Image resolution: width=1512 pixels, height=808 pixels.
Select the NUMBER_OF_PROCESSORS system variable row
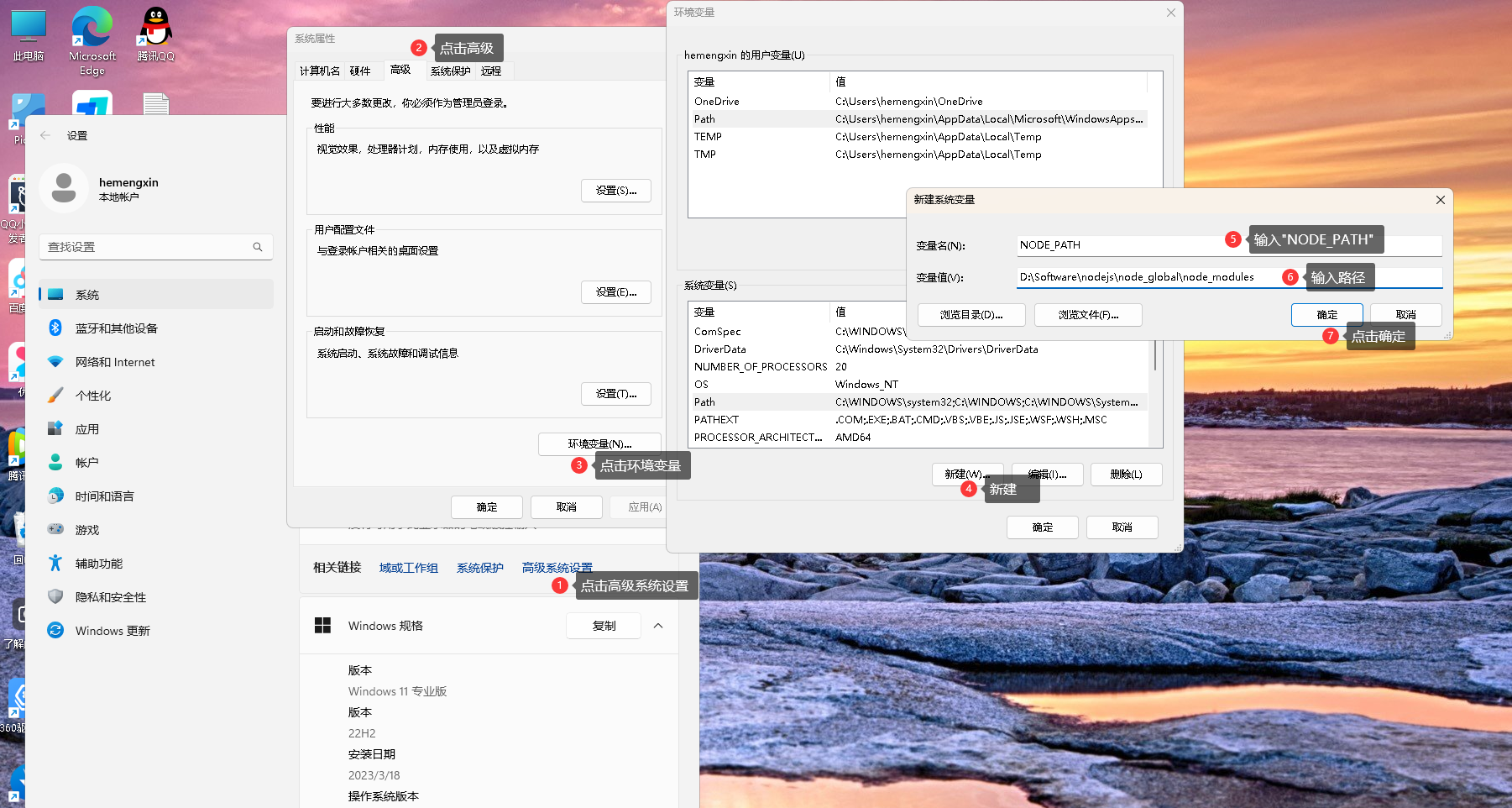coord(918,367)
